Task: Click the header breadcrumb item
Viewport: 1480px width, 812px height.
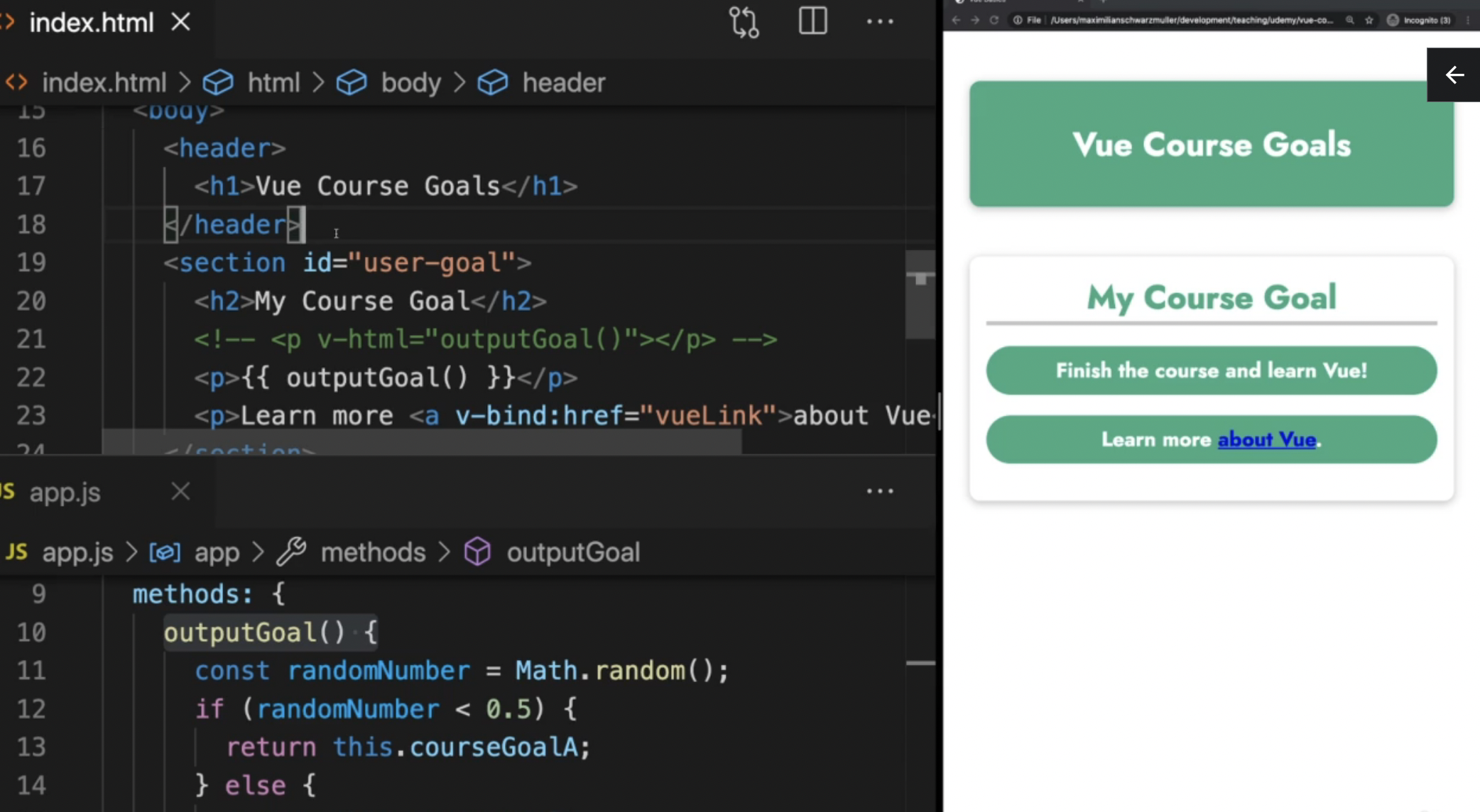Action: (564, 82)
